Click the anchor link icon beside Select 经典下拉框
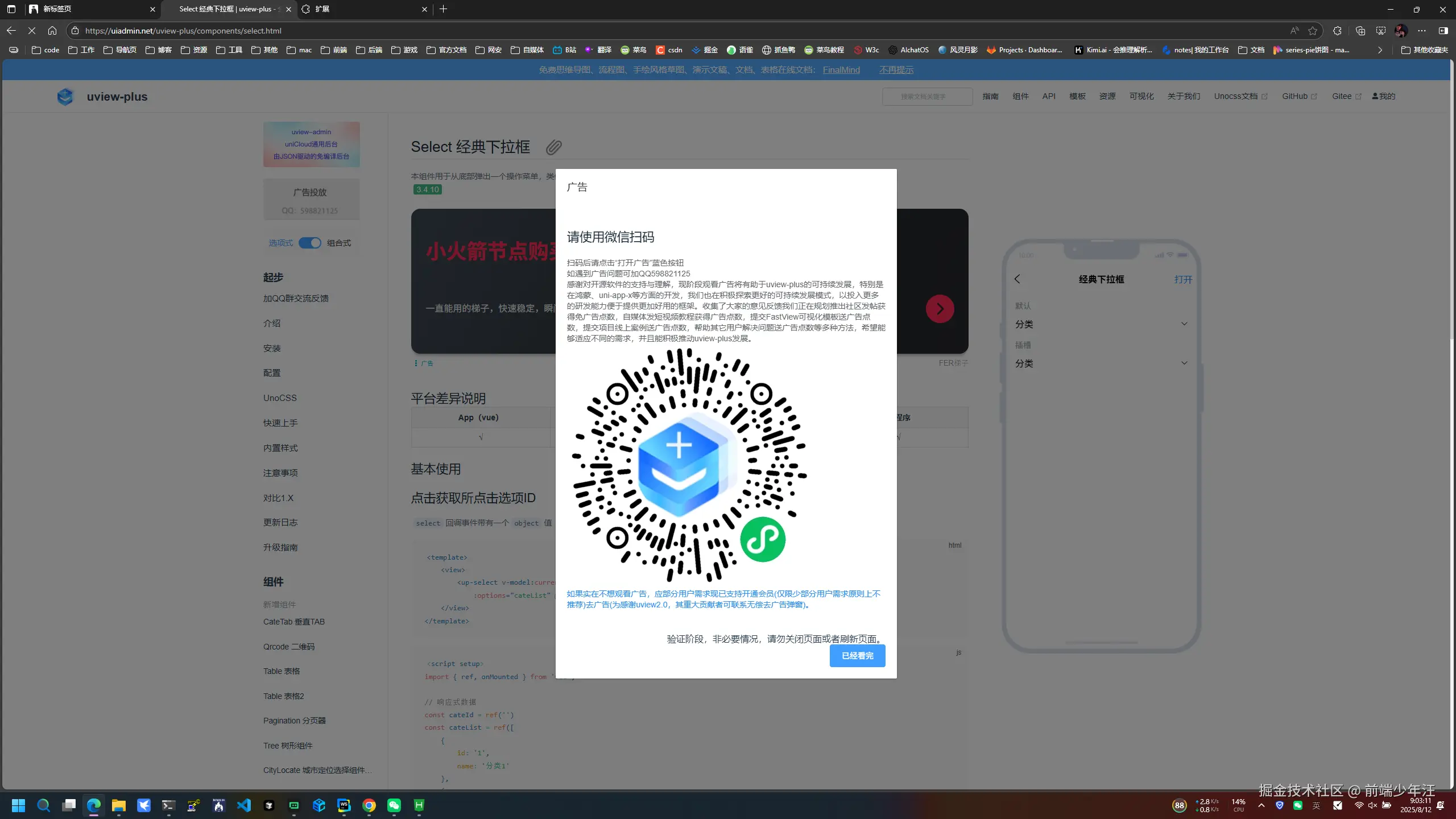 coord(554,147)
